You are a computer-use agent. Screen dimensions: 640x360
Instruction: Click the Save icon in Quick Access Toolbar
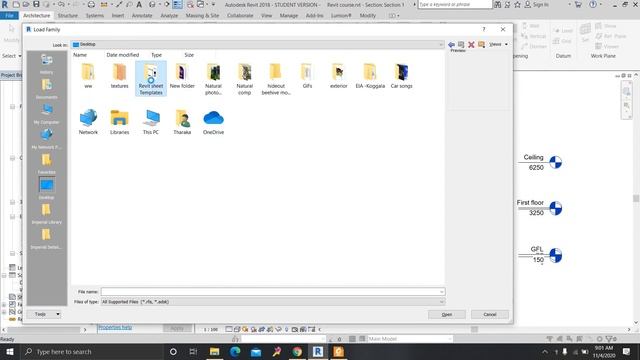(x=36, y=4)
